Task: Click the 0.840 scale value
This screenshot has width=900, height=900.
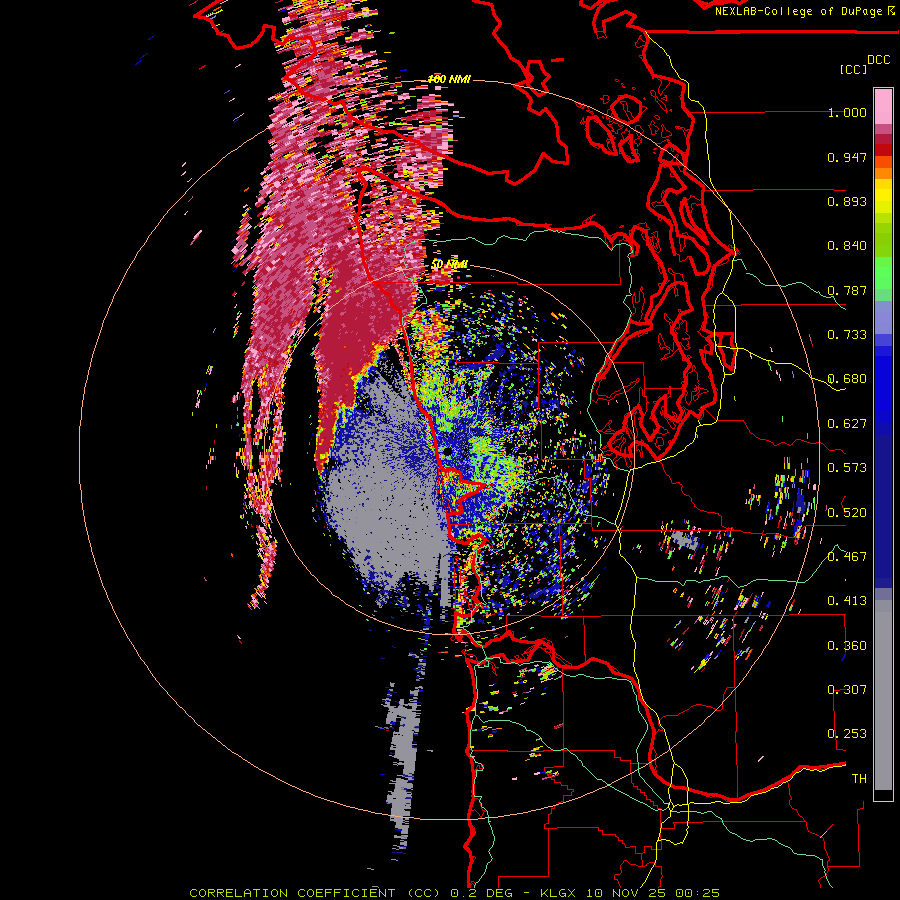Action: [847, 246]
